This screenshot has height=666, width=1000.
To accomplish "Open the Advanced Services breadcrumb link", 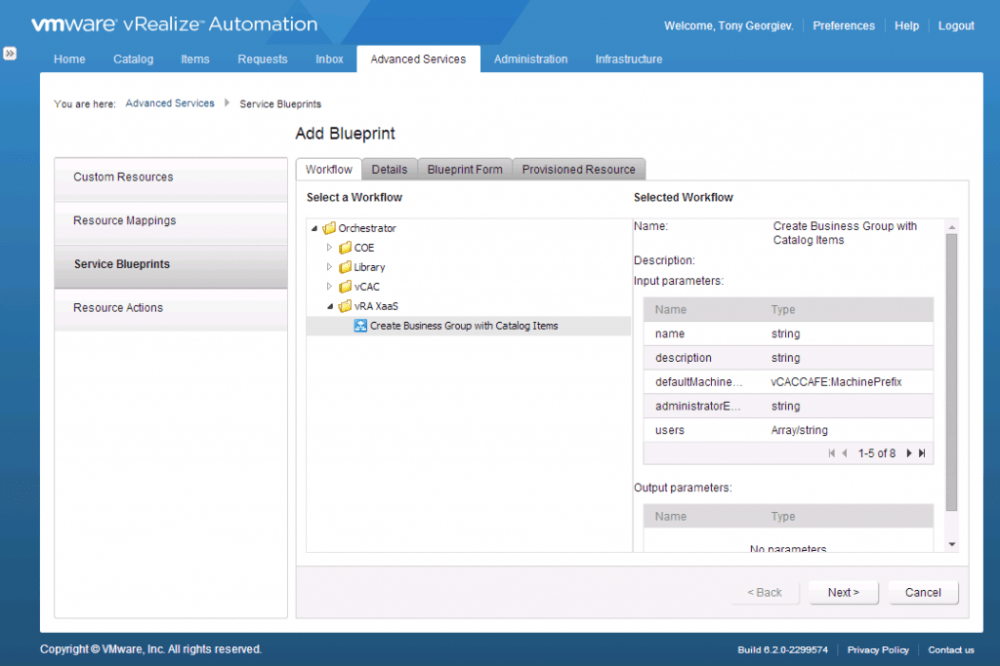I will pyautogui.click(x=170, y=103).
